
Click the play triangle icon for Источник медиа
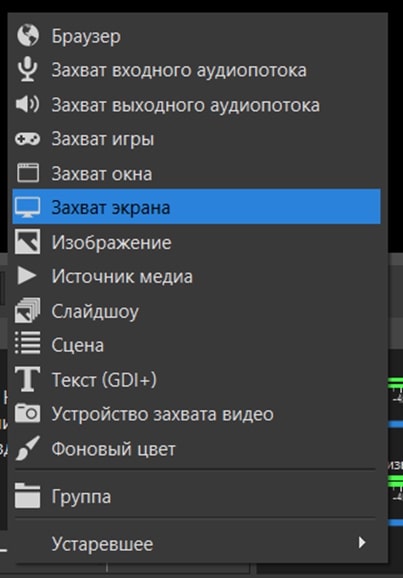tap(27, 276)
